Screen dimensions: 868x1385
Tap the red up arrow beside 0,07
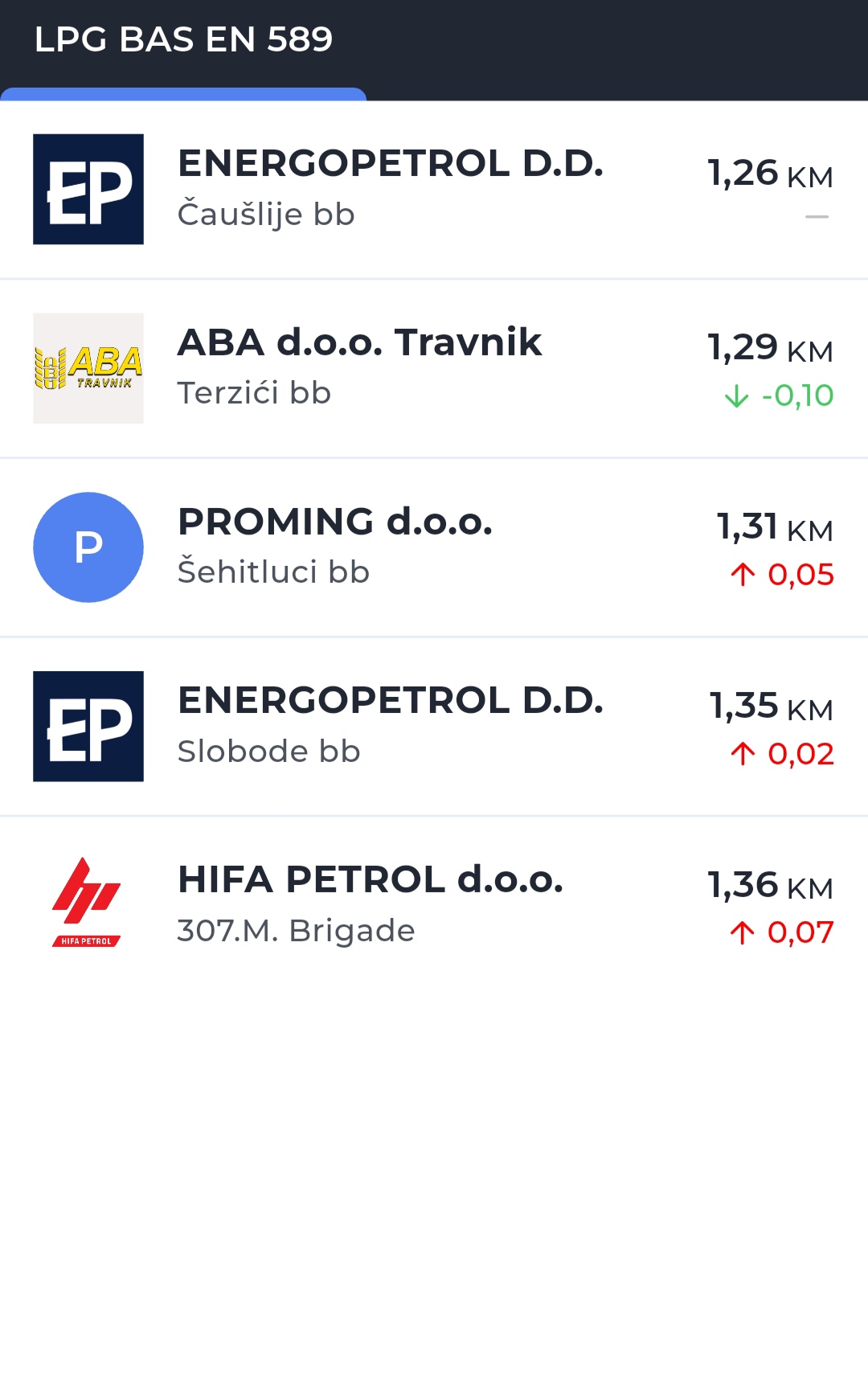tap(742, 932)
